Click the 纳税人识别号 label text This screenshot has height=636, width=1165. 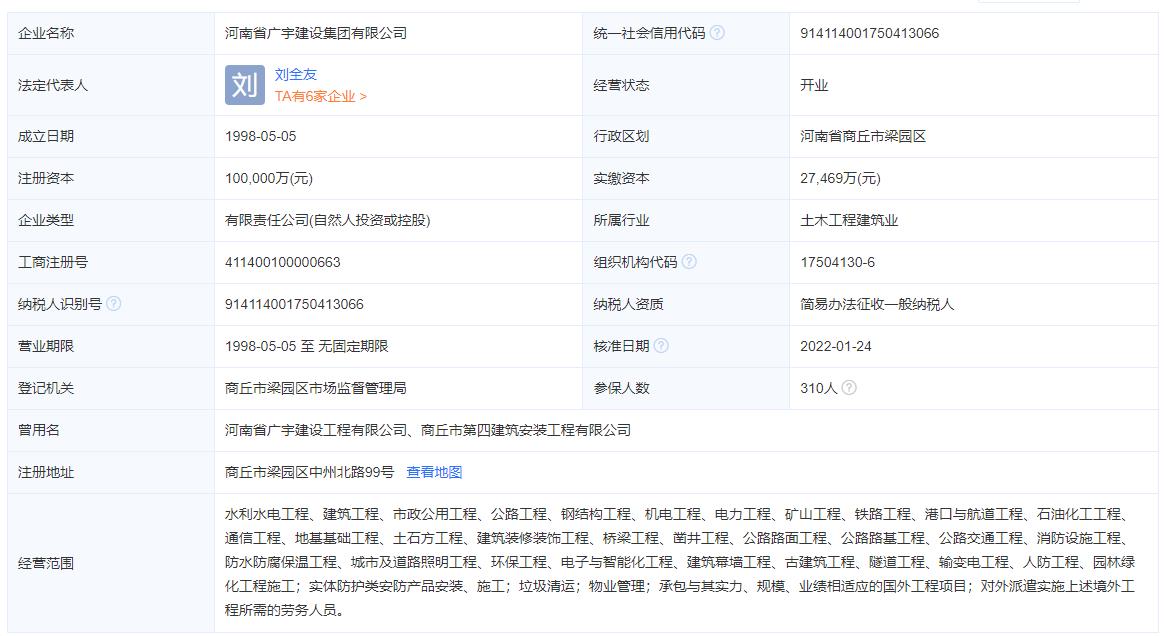click(59, 304)
